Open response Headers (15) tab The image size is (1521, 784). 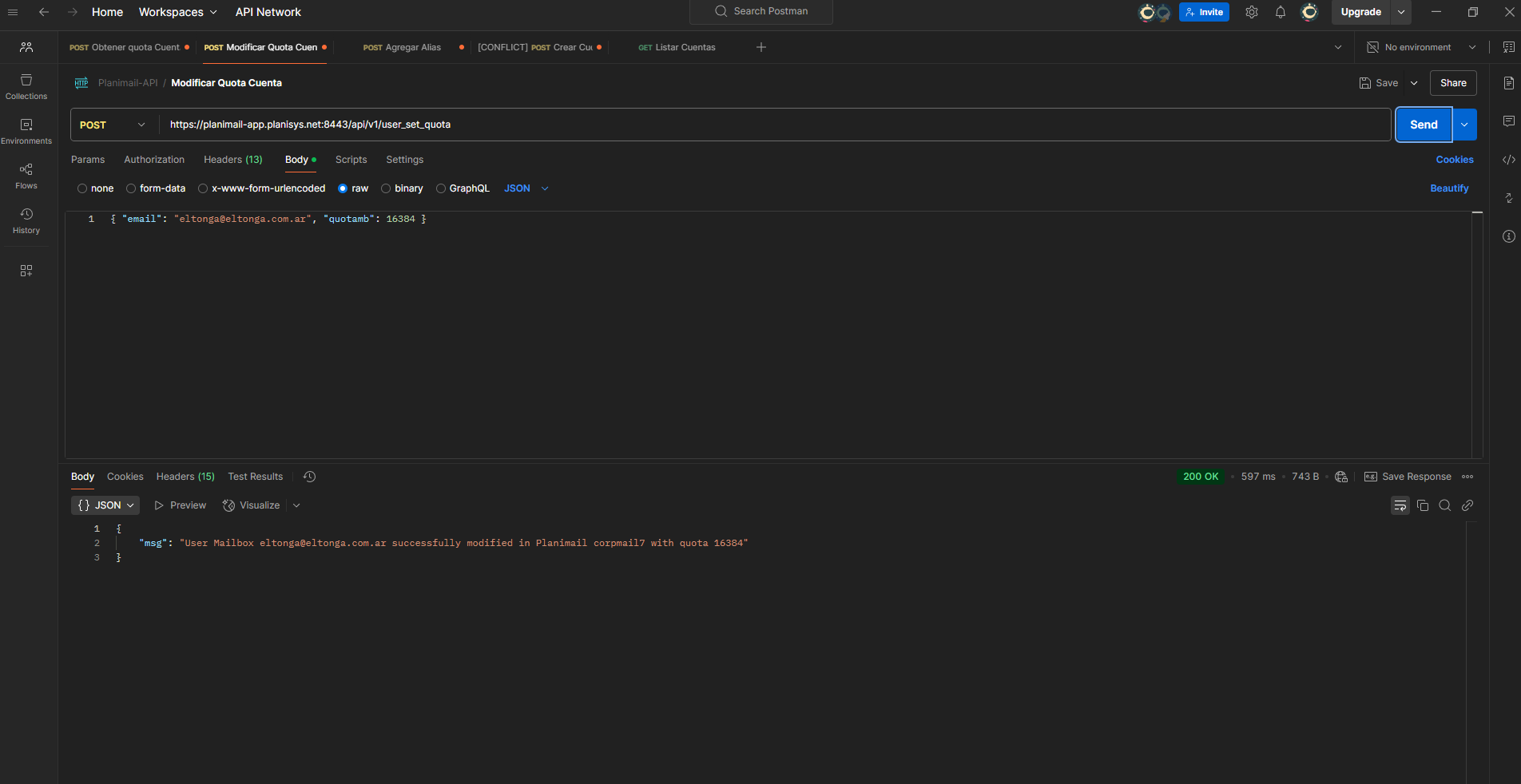[185, 477]
